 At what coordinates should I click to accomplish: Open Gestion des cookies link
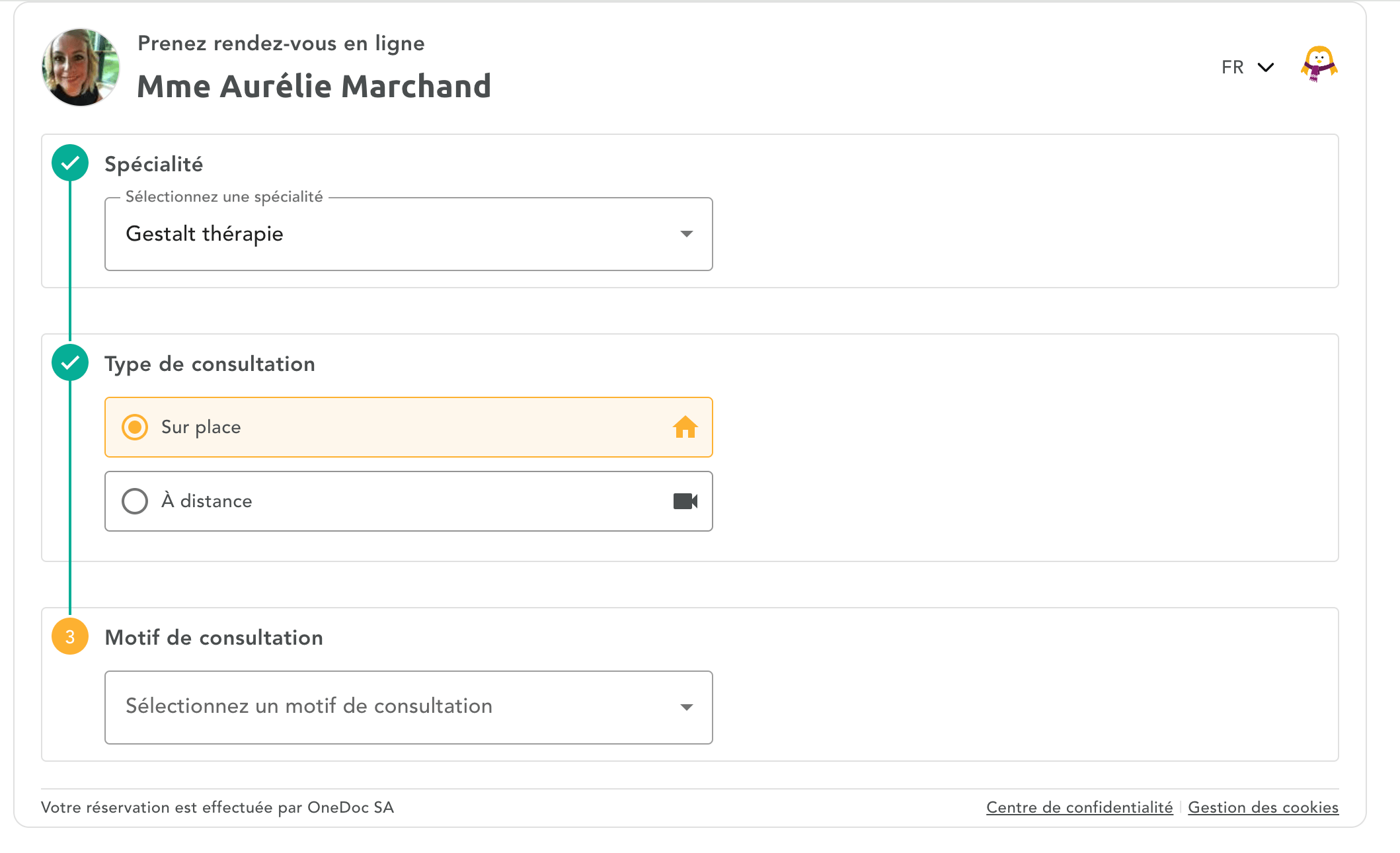click(1263, 807)
